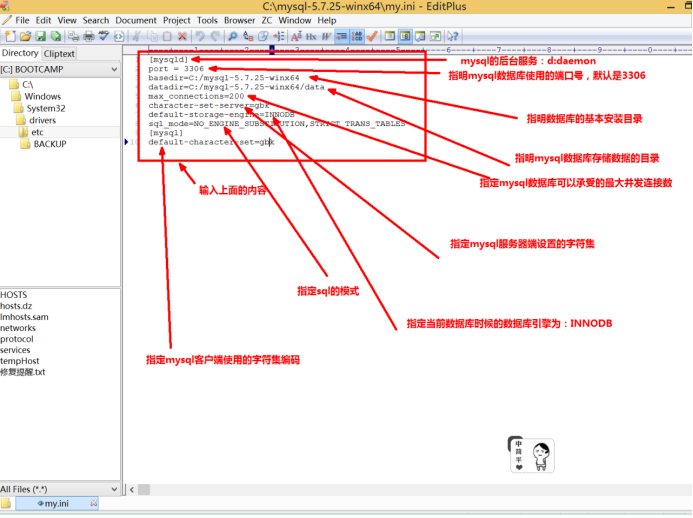
Task: Select the C:\ folder in directory tree
Action: 27,84
